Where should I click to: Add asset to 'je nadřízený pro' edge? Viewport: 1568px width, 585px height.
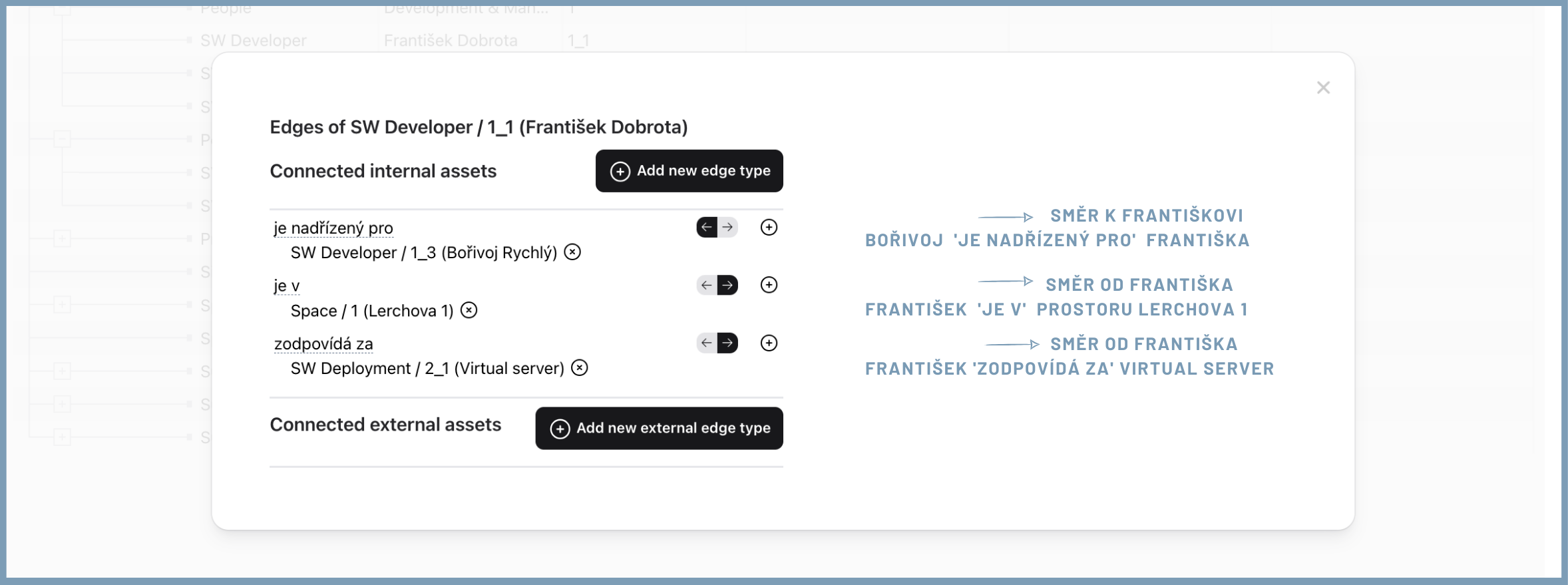click(x=769, y=228)
